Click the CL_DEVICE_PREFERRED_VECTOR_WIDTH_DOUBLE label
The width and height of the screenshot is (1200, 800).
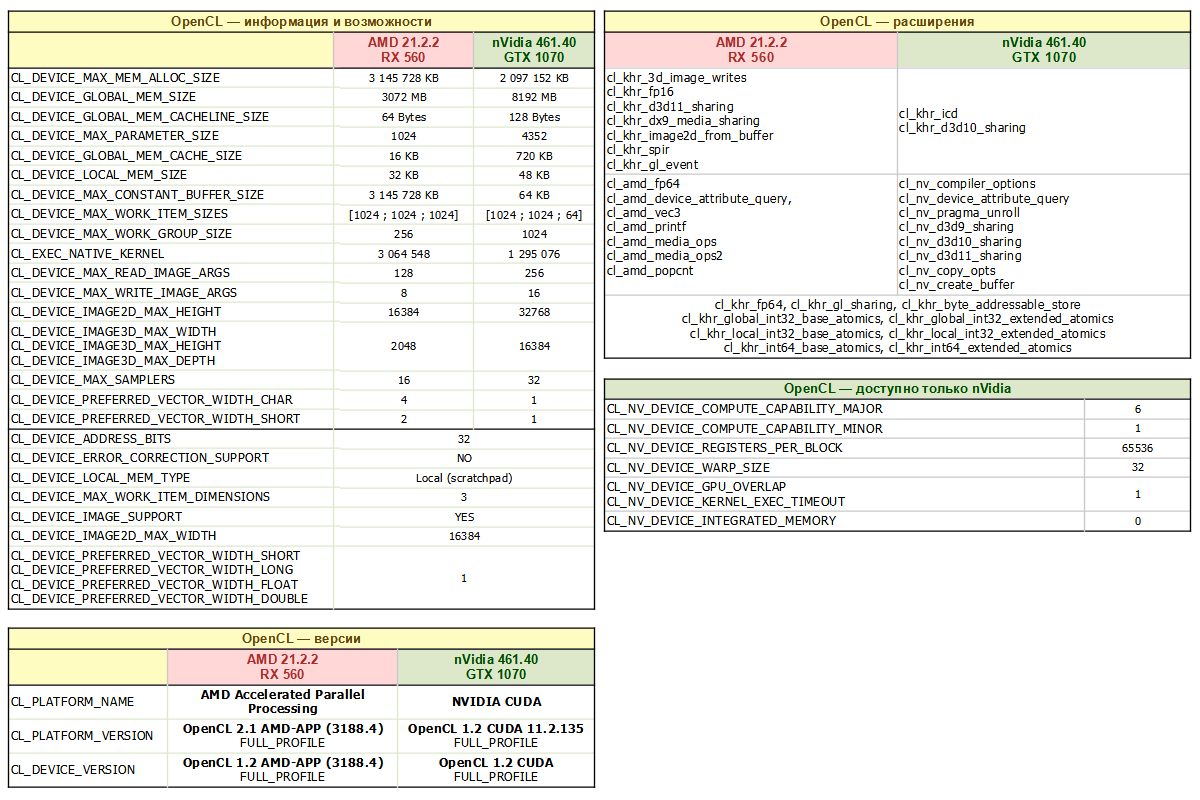point(160,599)
